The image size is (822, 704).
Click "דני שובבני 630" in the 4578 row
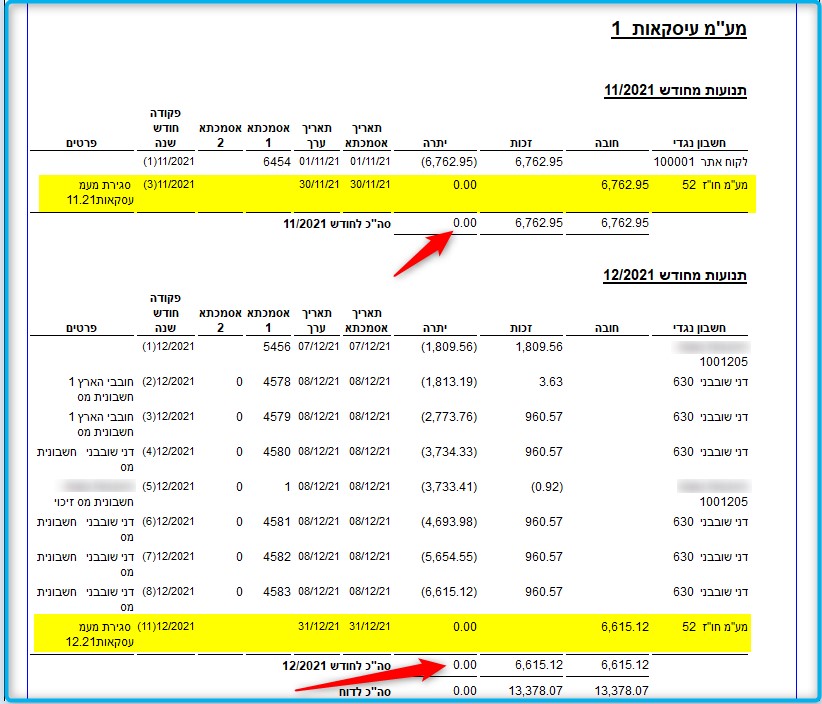click(710, 382)
